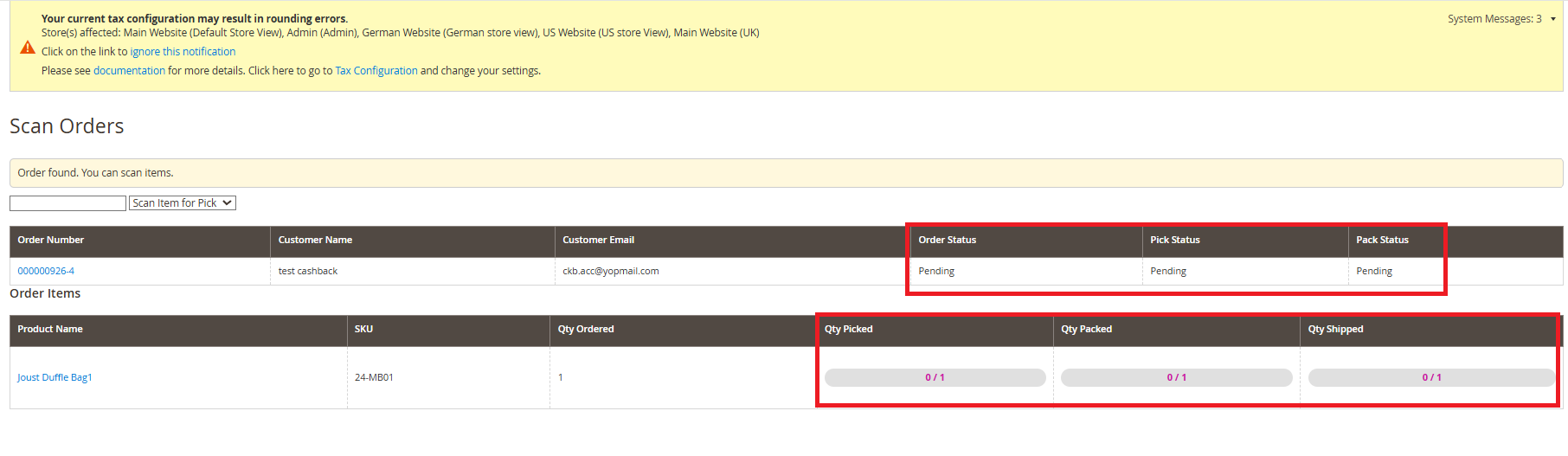Click the Product Name column header
This screenshot has height=456, width=1568.
tap(50, 330)
